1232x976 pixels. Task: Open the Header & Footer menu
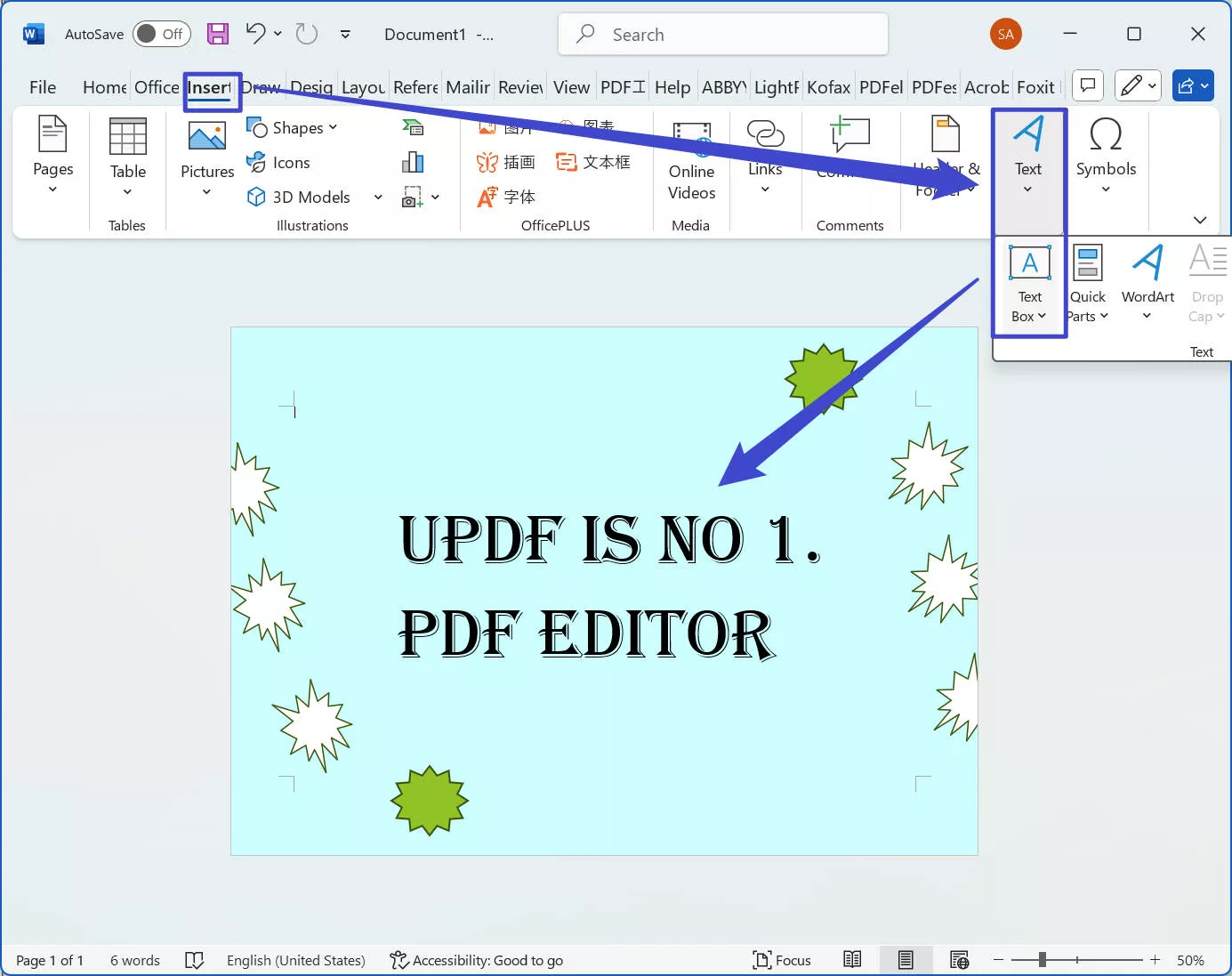[946, 157]
